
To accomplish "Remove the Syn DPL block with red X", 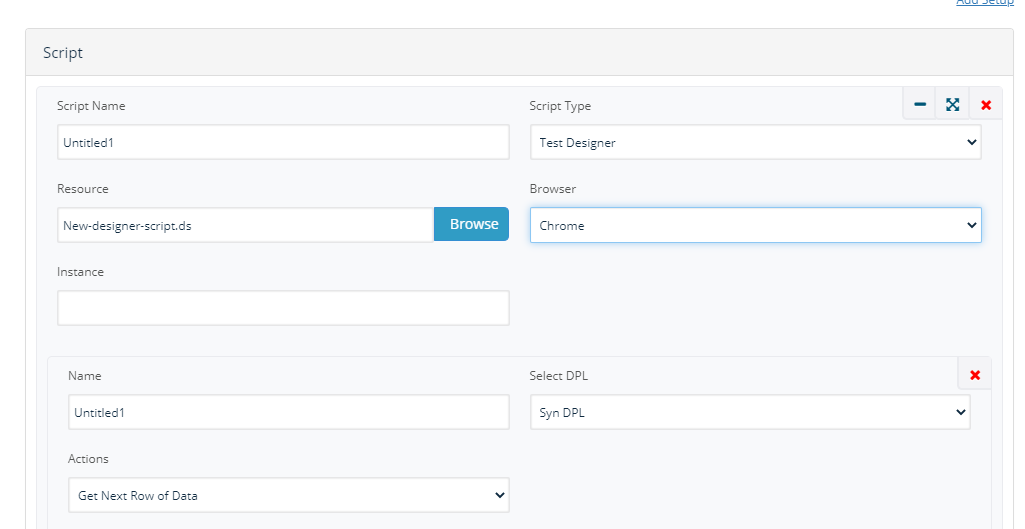I will (x=975, y=375).
